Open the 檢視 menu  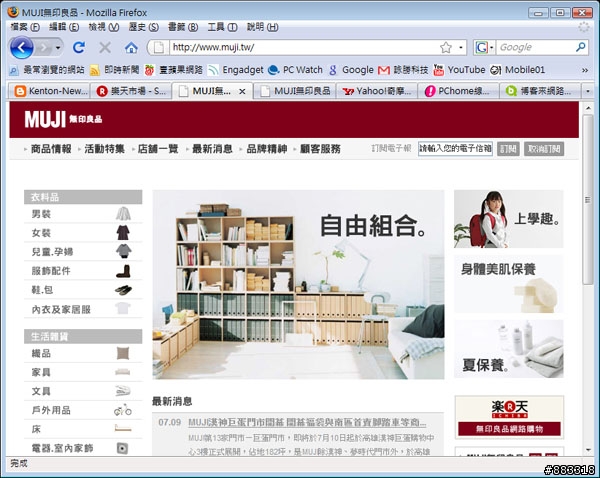tap(104, 27)
